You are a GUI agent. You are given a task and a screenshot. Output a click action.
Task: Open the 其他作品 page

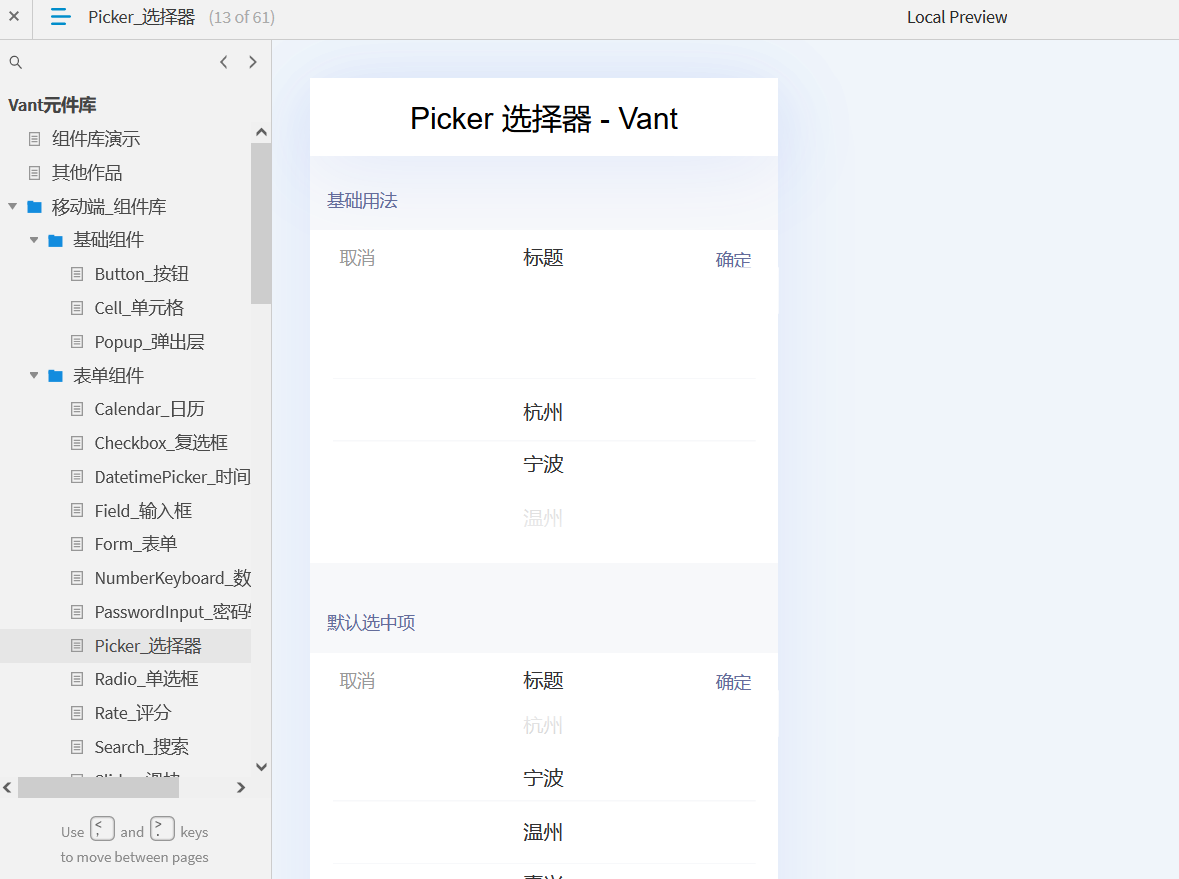point(87,173)
